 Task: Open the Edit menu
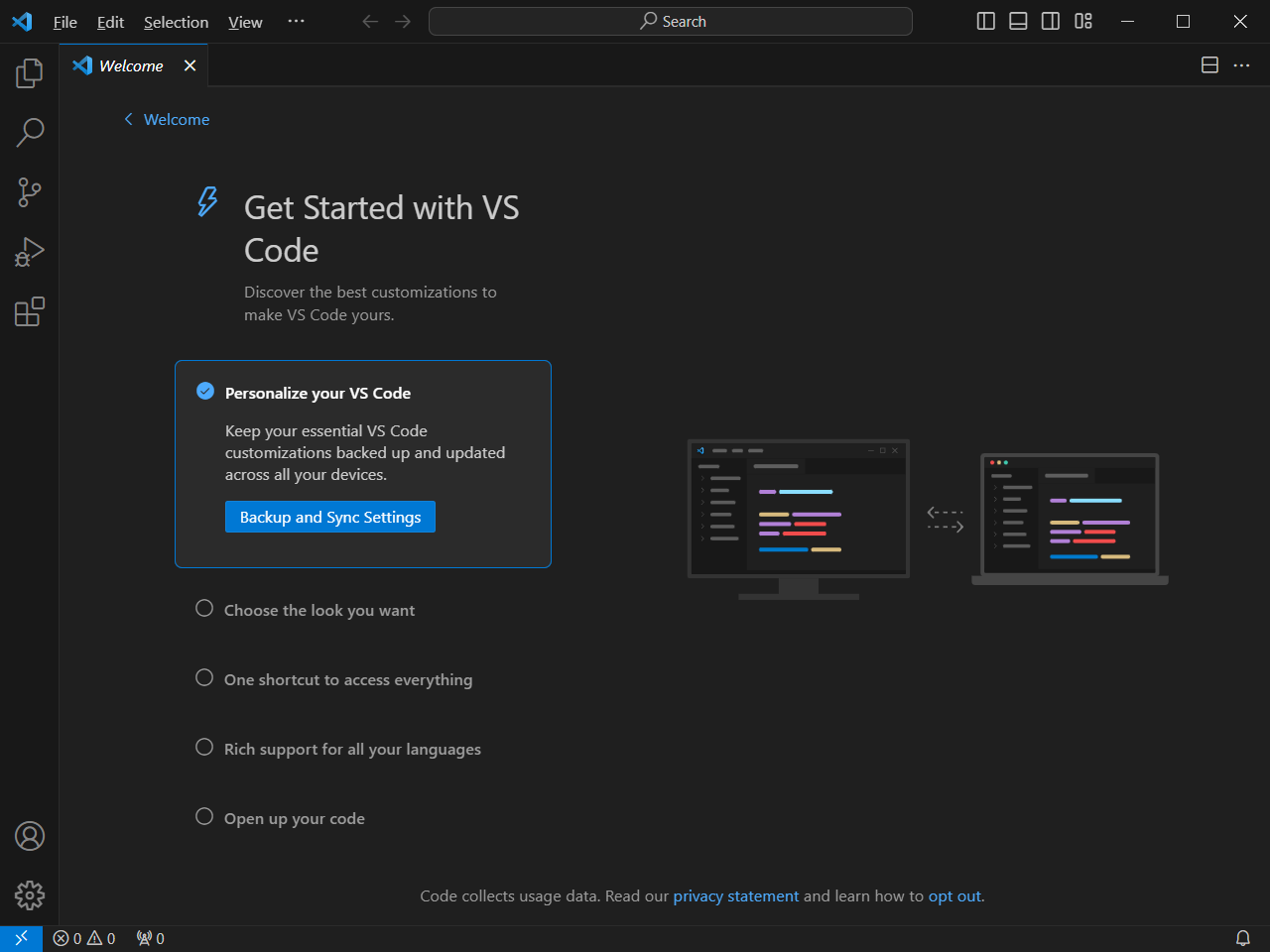[x=110, y=22]
